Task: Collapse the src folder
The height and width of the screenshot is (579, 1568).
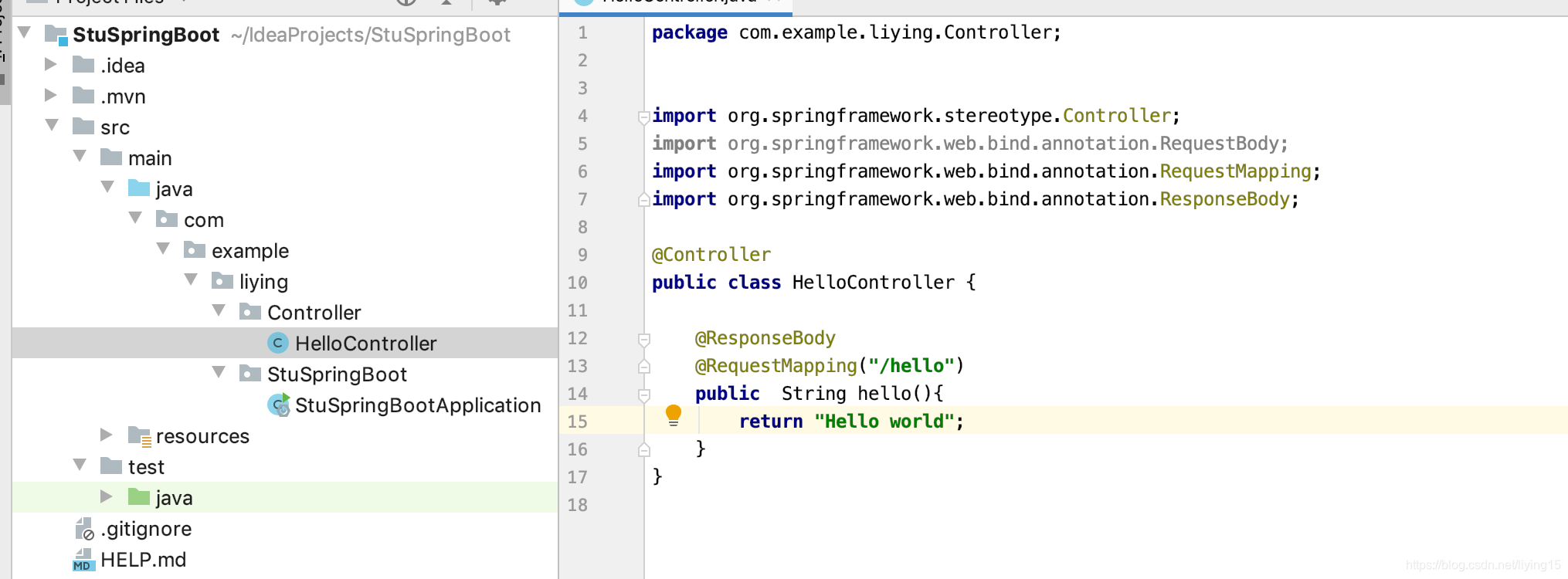Action: (x=53, y=125)
